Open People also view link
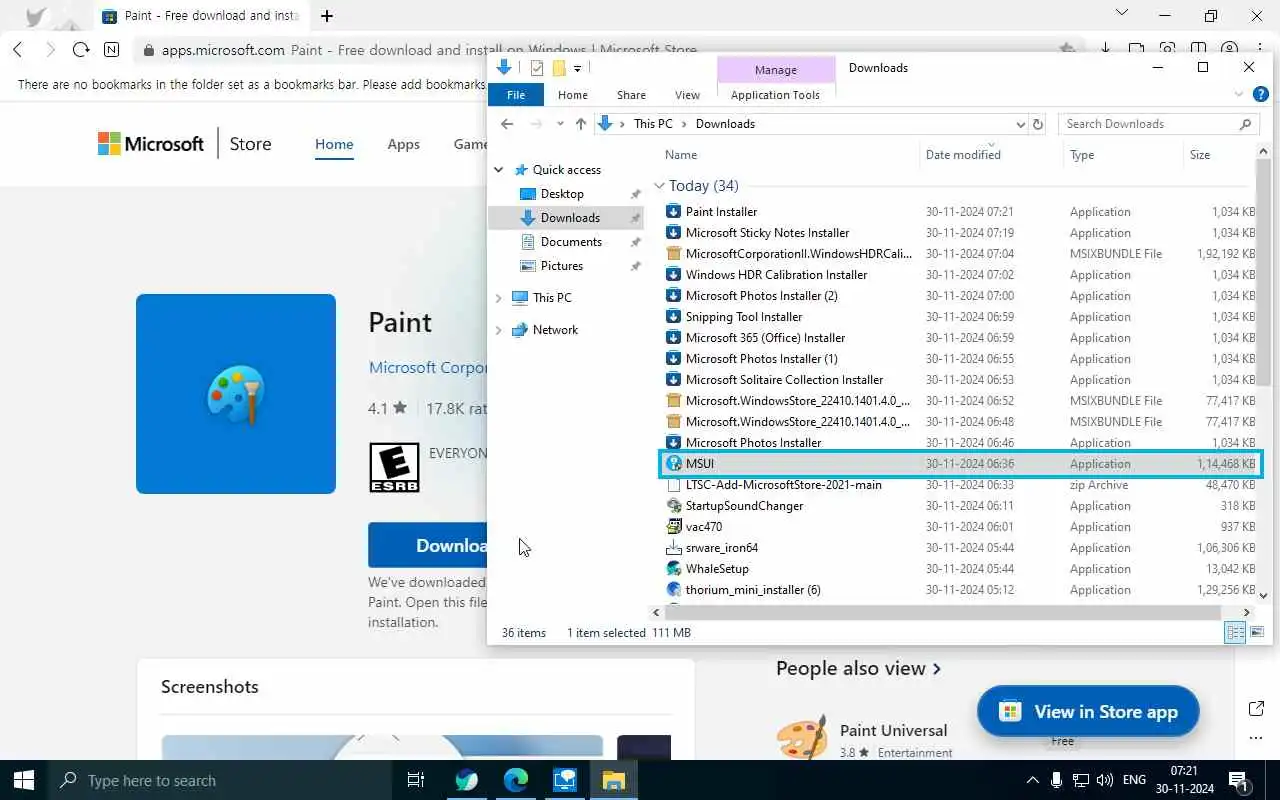1280x800 pixels. 858,669
